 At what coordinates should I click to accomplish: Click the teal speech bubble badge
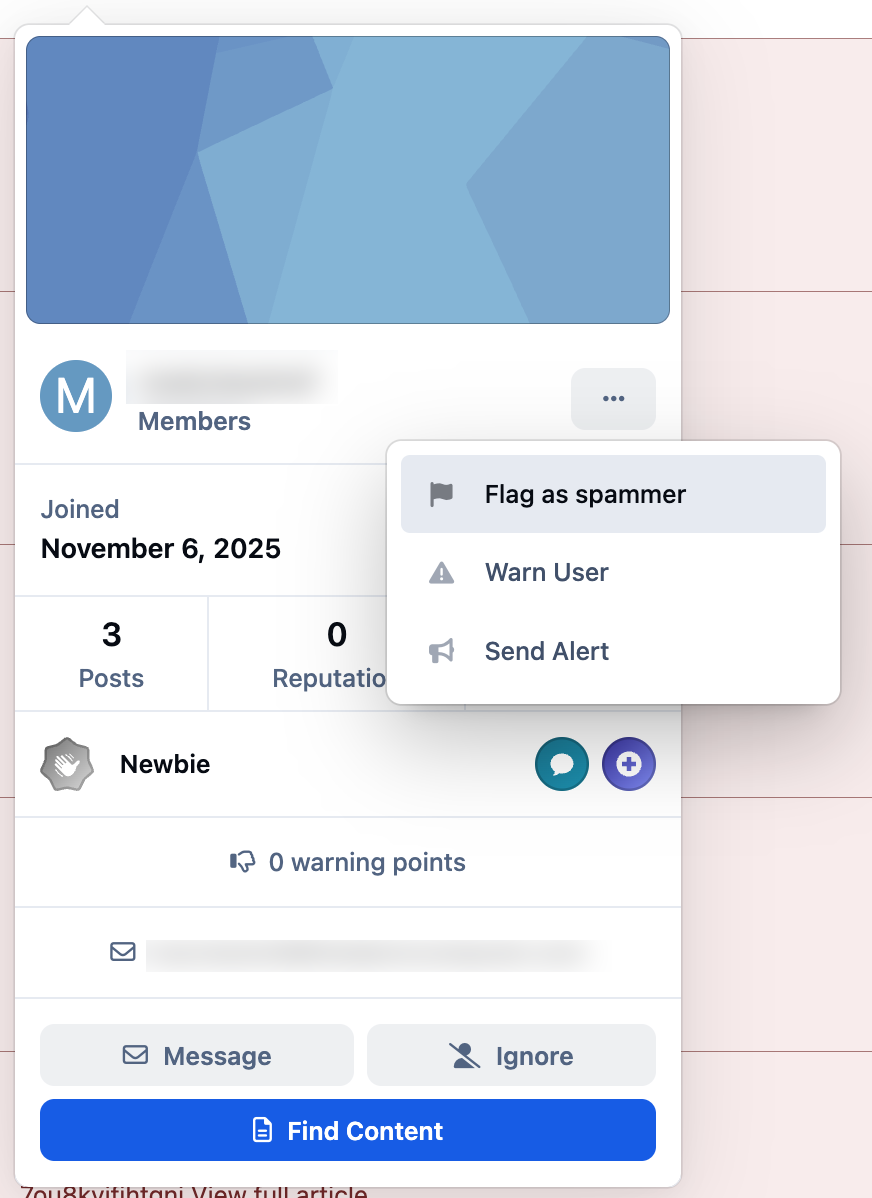(x=562, y=764)
